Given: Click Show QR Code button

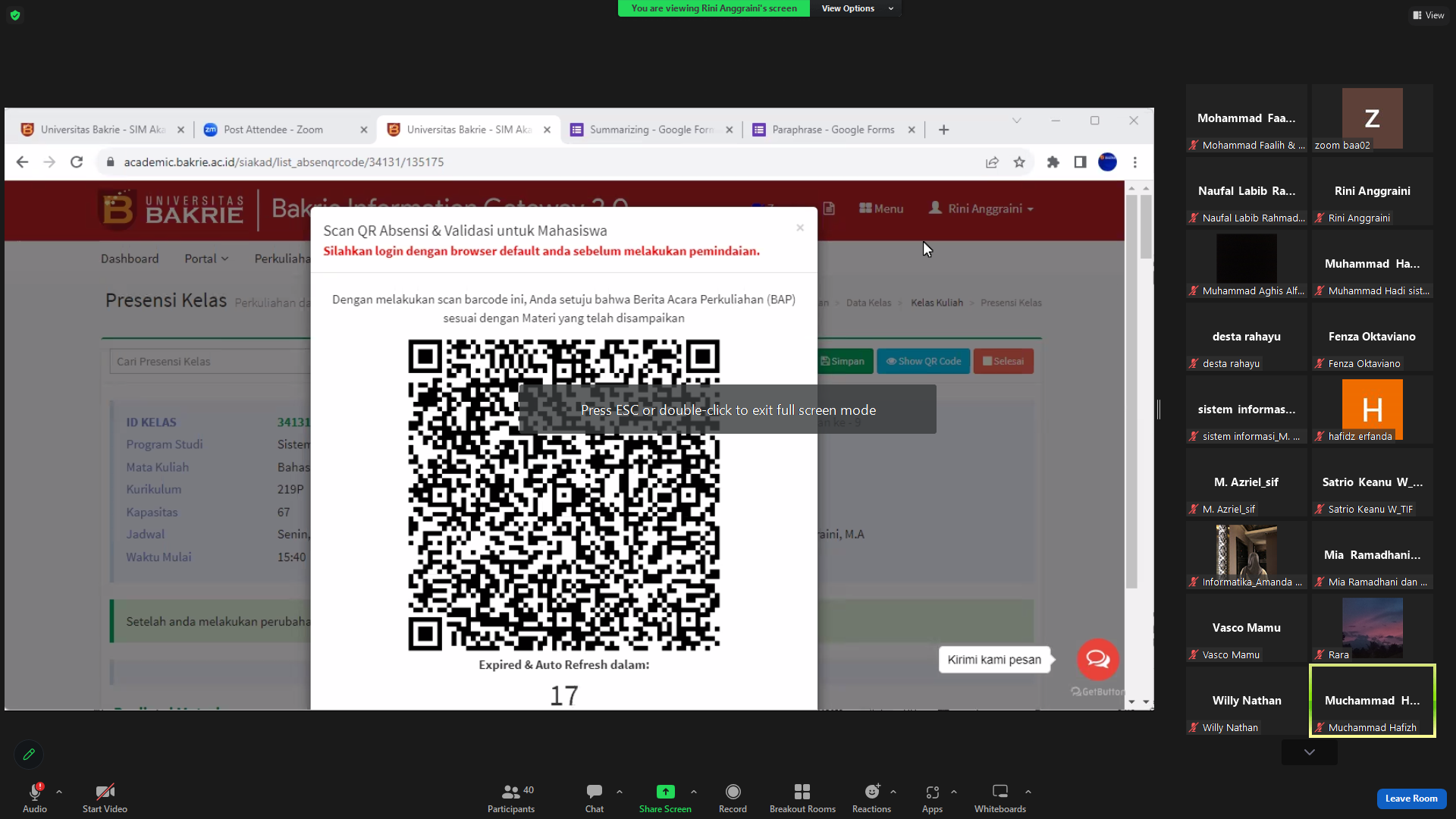Looking at the screenshot, I should pyautogui.click(x=924, y=361).
